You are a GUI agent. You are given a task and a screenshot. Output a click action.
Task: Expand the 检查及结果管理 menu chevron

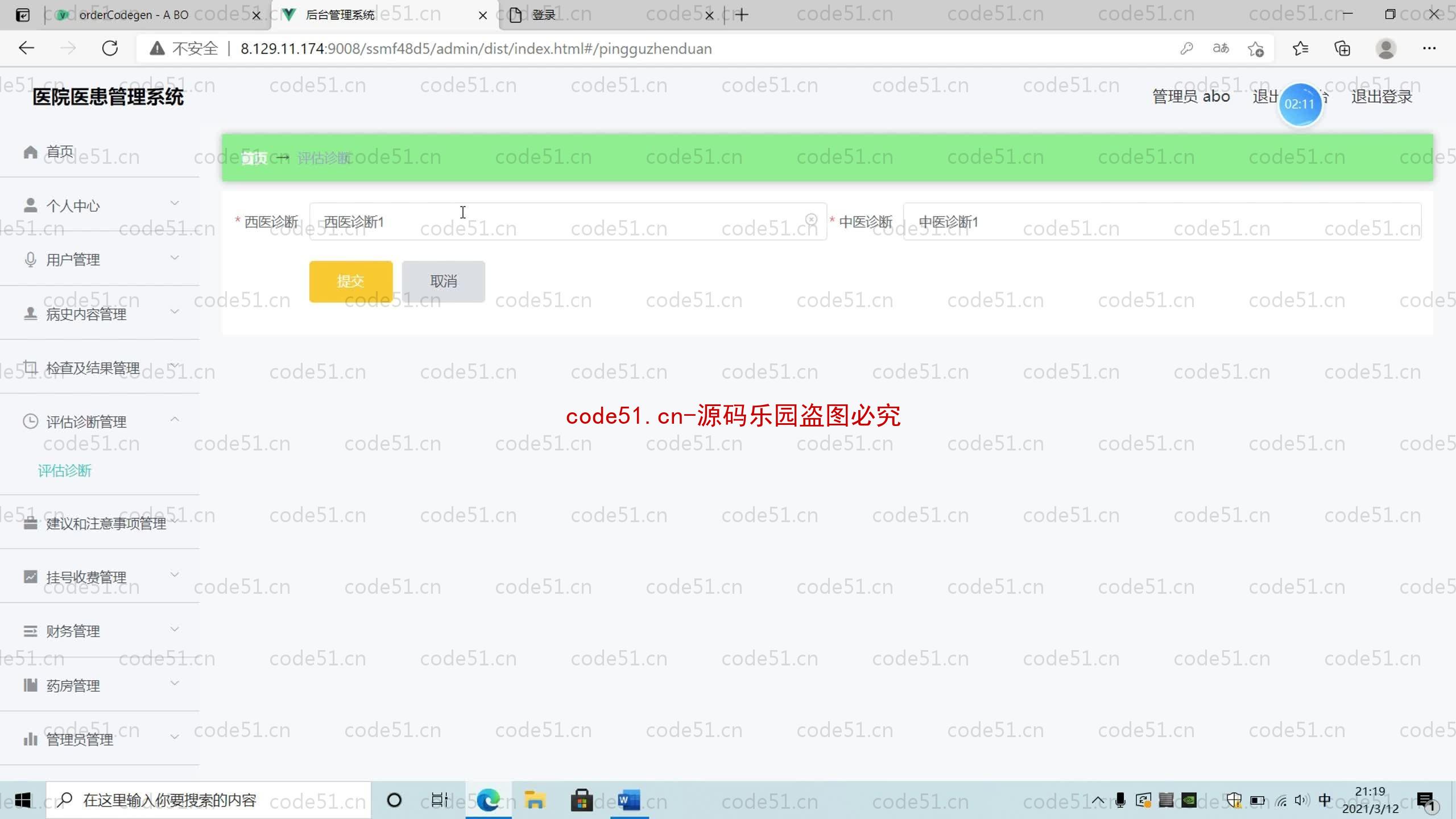click(x=175, y=365)
